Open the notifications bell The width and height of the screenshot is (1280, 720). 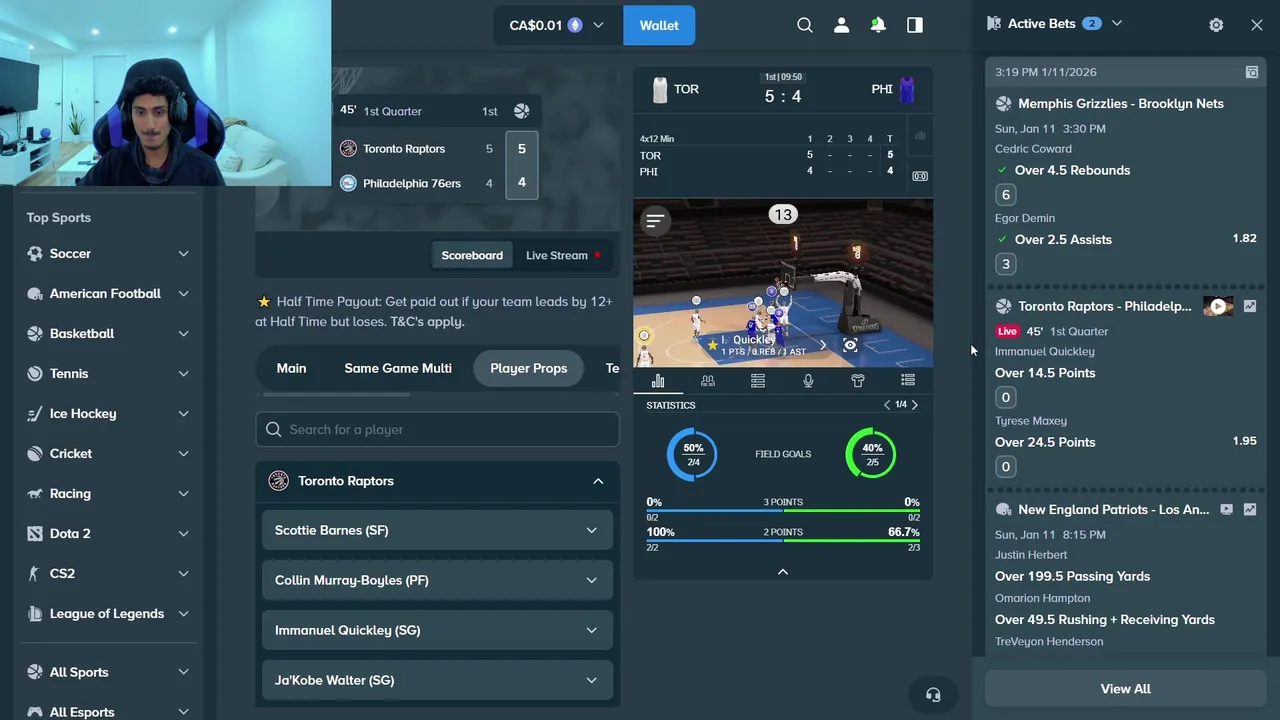click(878, 25)
